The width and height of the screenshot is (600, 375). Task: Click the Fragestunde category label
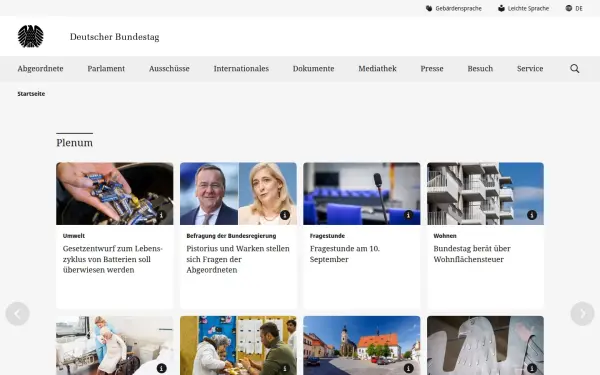point(327,236)
